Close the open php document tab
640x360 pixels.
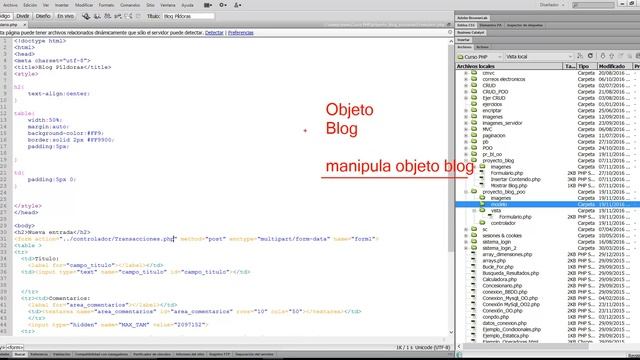[x=24, y=25]
